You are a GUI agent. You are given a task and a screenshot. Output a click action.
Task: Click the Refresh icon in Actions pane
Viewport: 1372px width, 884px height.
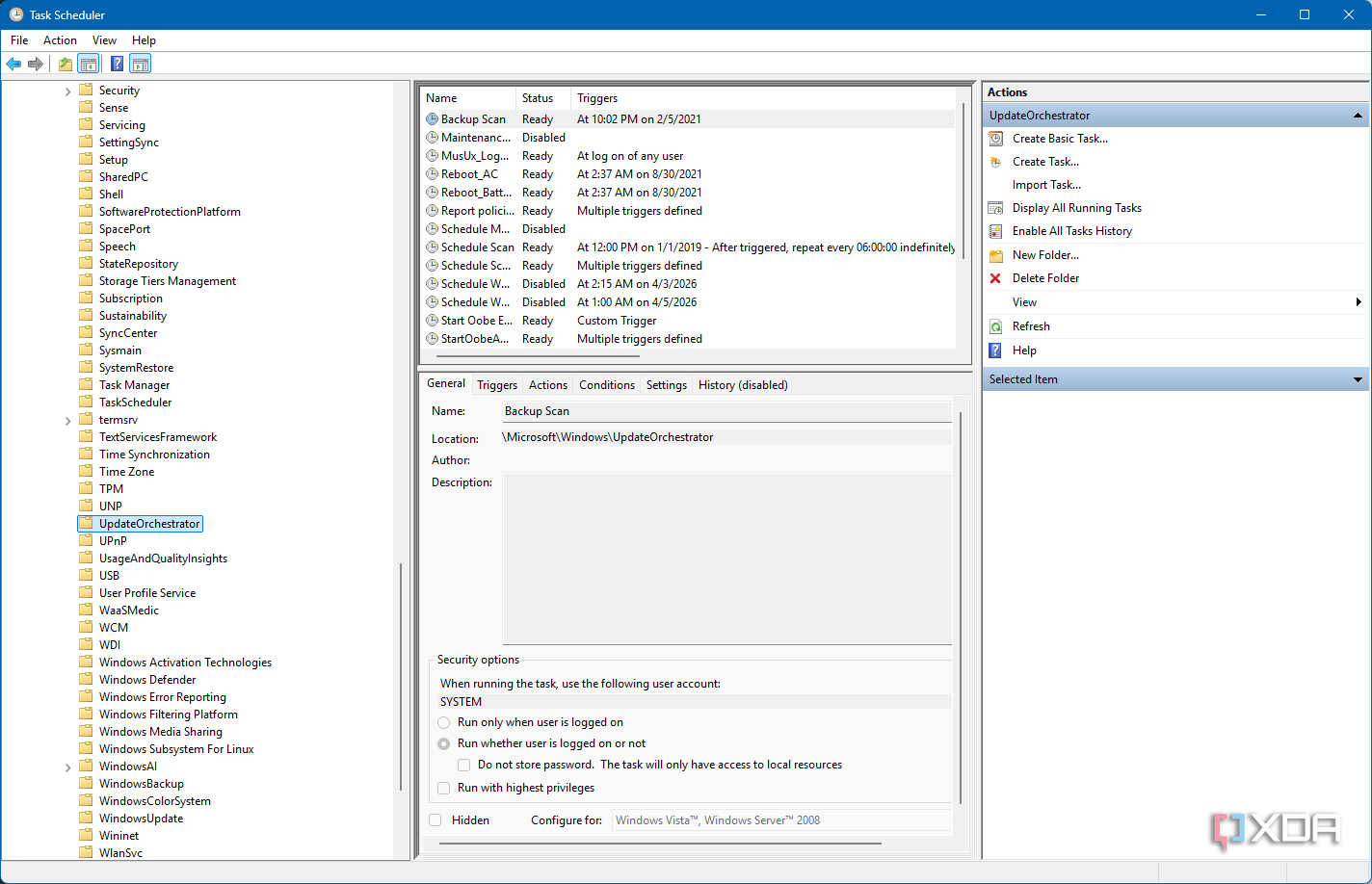coord(996,326)
